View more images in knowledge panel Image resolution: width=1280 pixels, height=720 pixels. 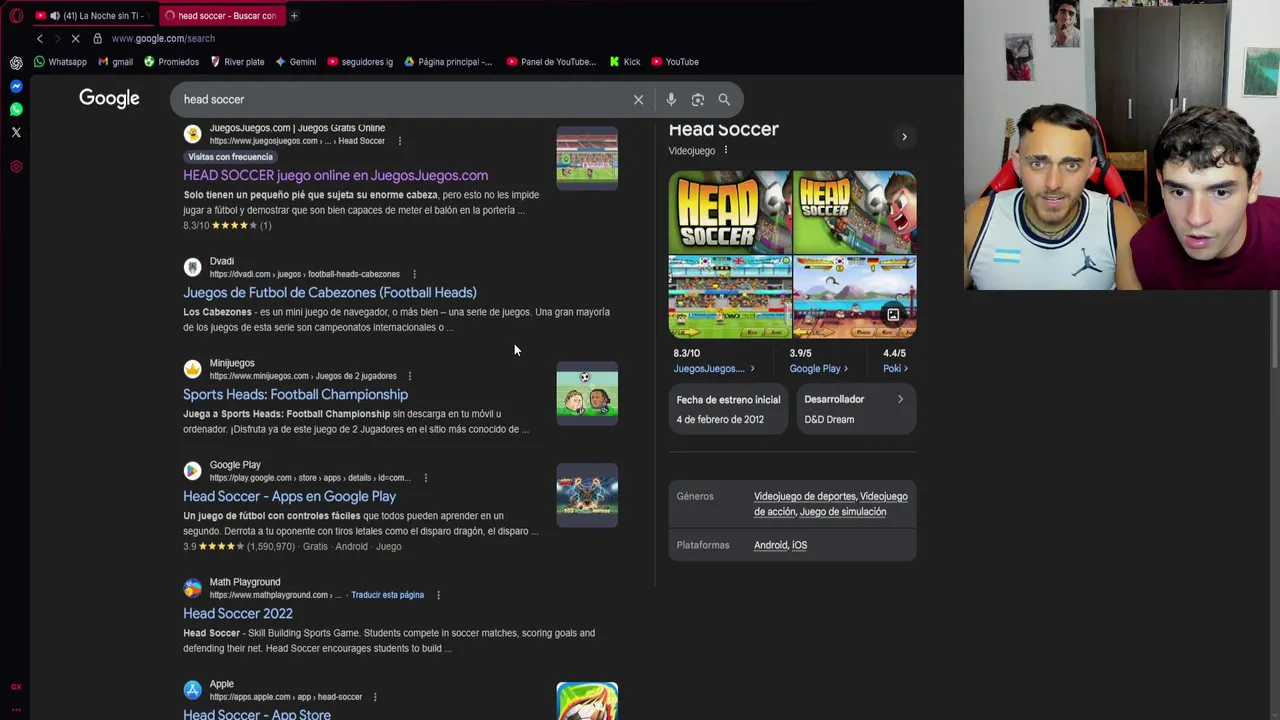coord(893,315)
